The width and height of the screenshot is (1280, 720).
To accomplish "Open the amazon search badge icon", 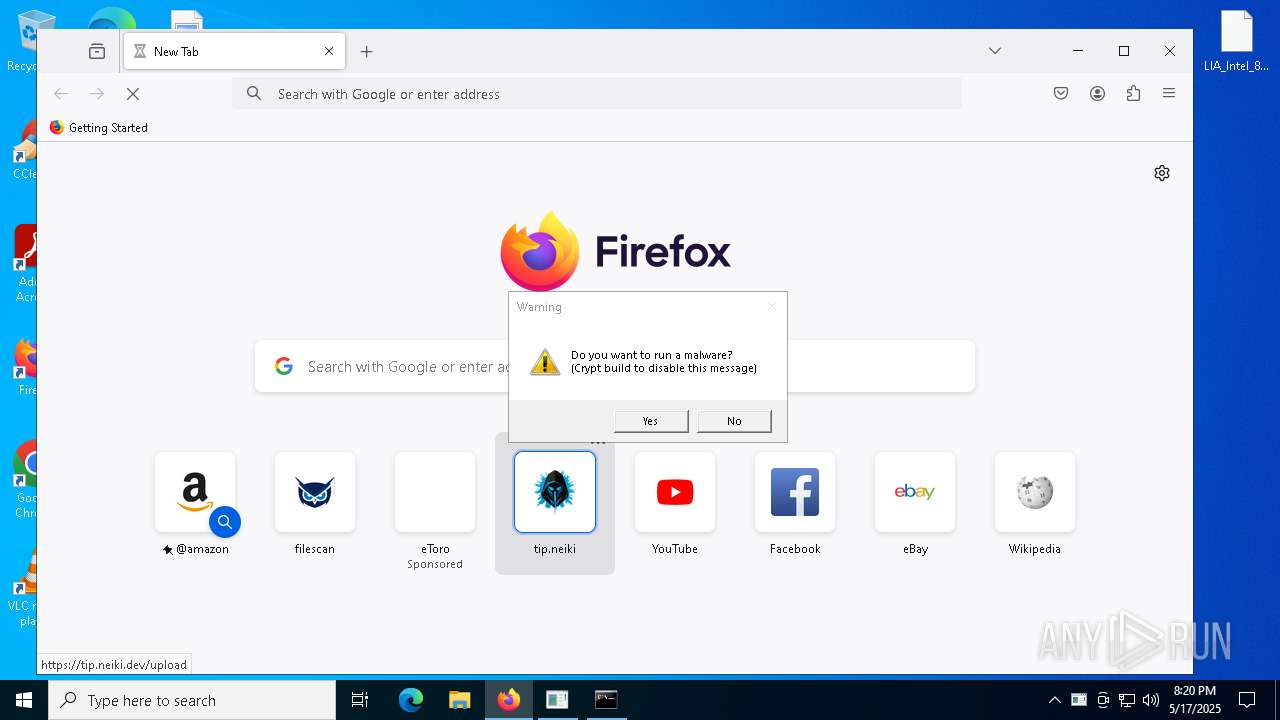I will [225, 521].
